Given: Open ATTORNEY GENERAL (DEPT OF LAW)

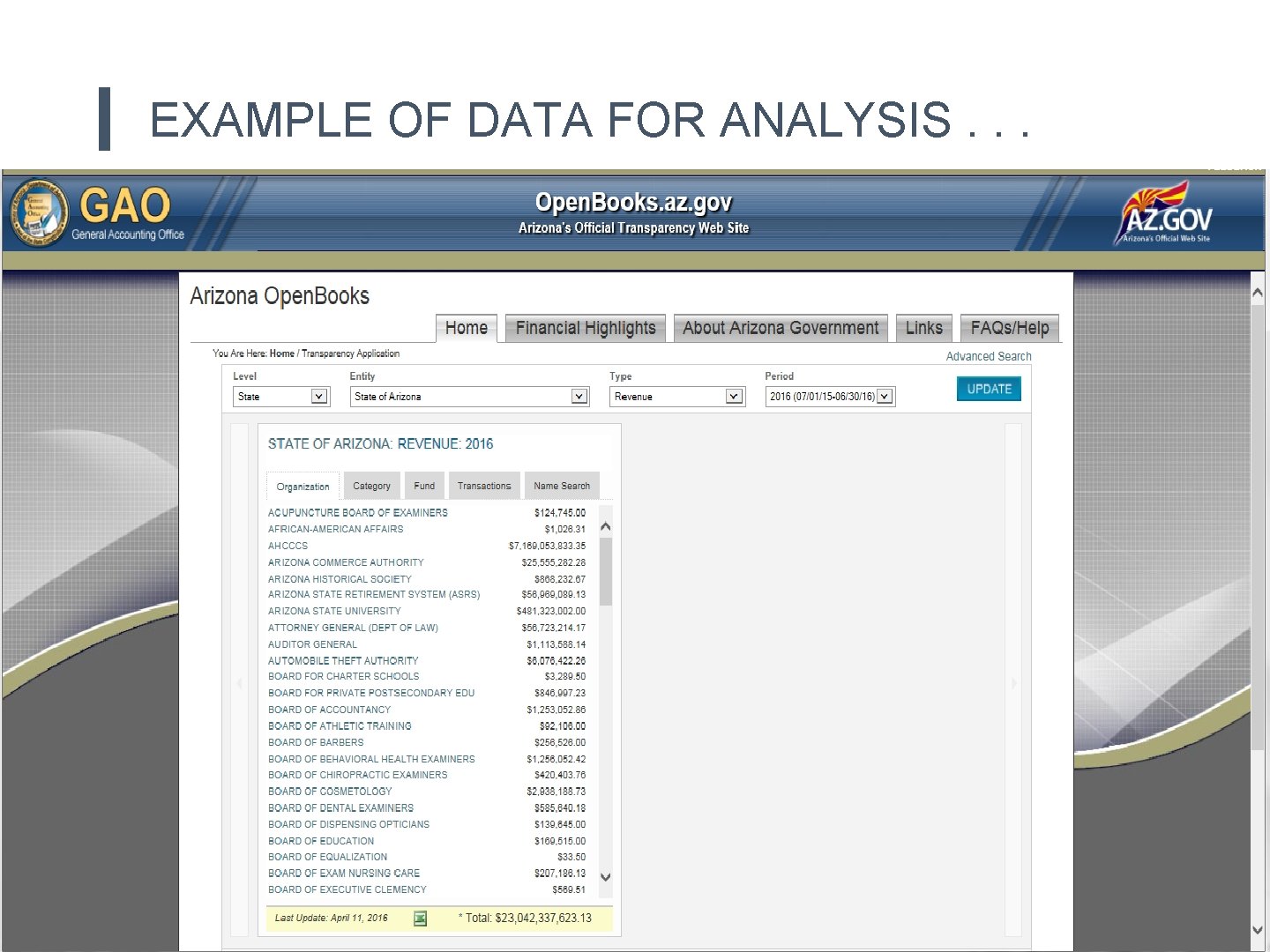Looking at the screenshot, I should [x=353, y=628].
